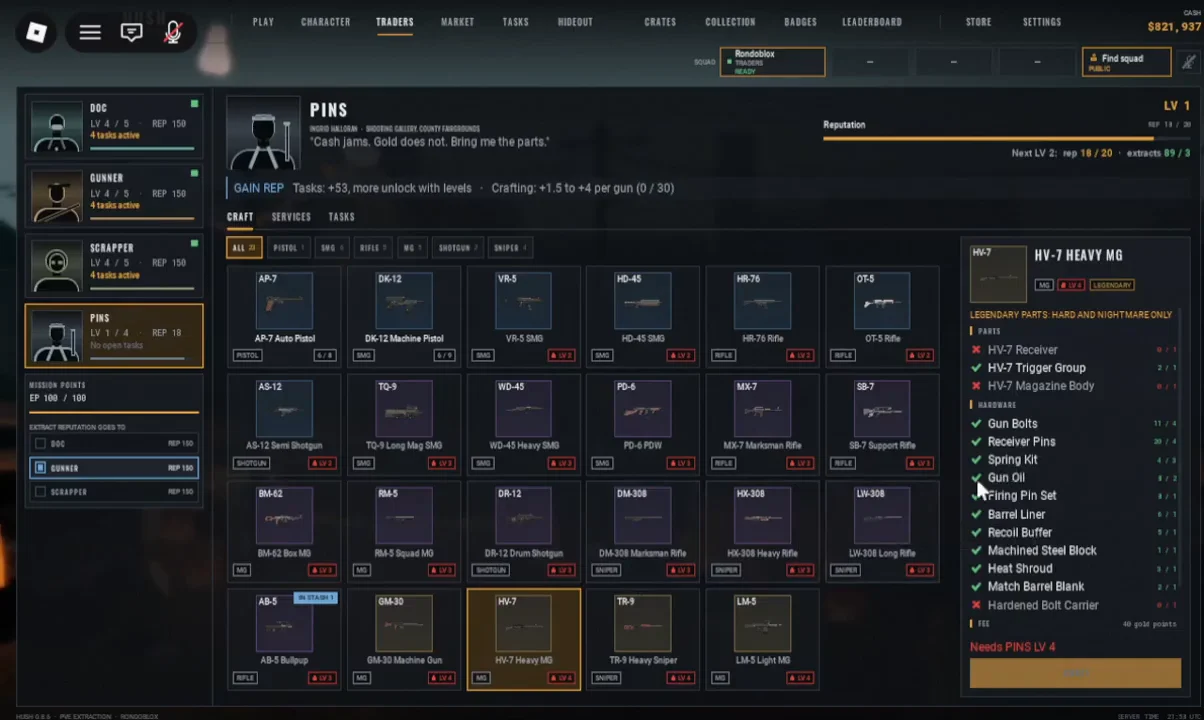Select the LM-5 Light MG card
This screenshot has height=720, width=1204.
tap(762, 638)
